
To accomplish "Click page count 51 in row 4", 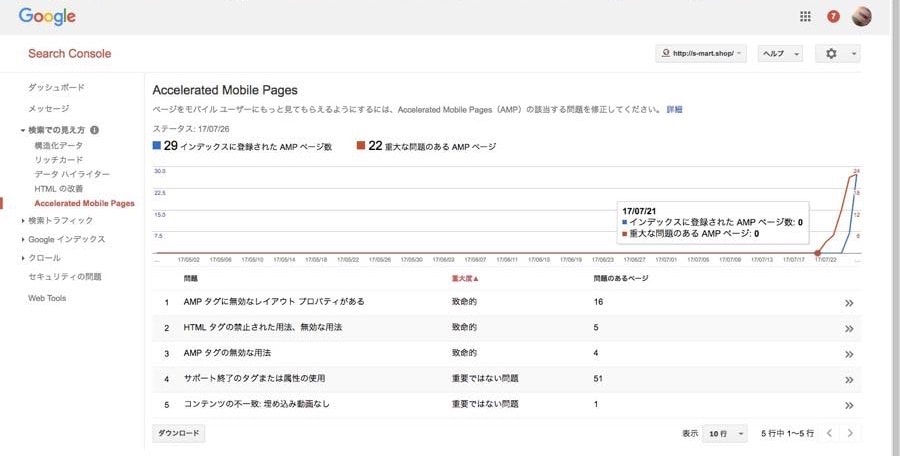I will coord(598,378).
